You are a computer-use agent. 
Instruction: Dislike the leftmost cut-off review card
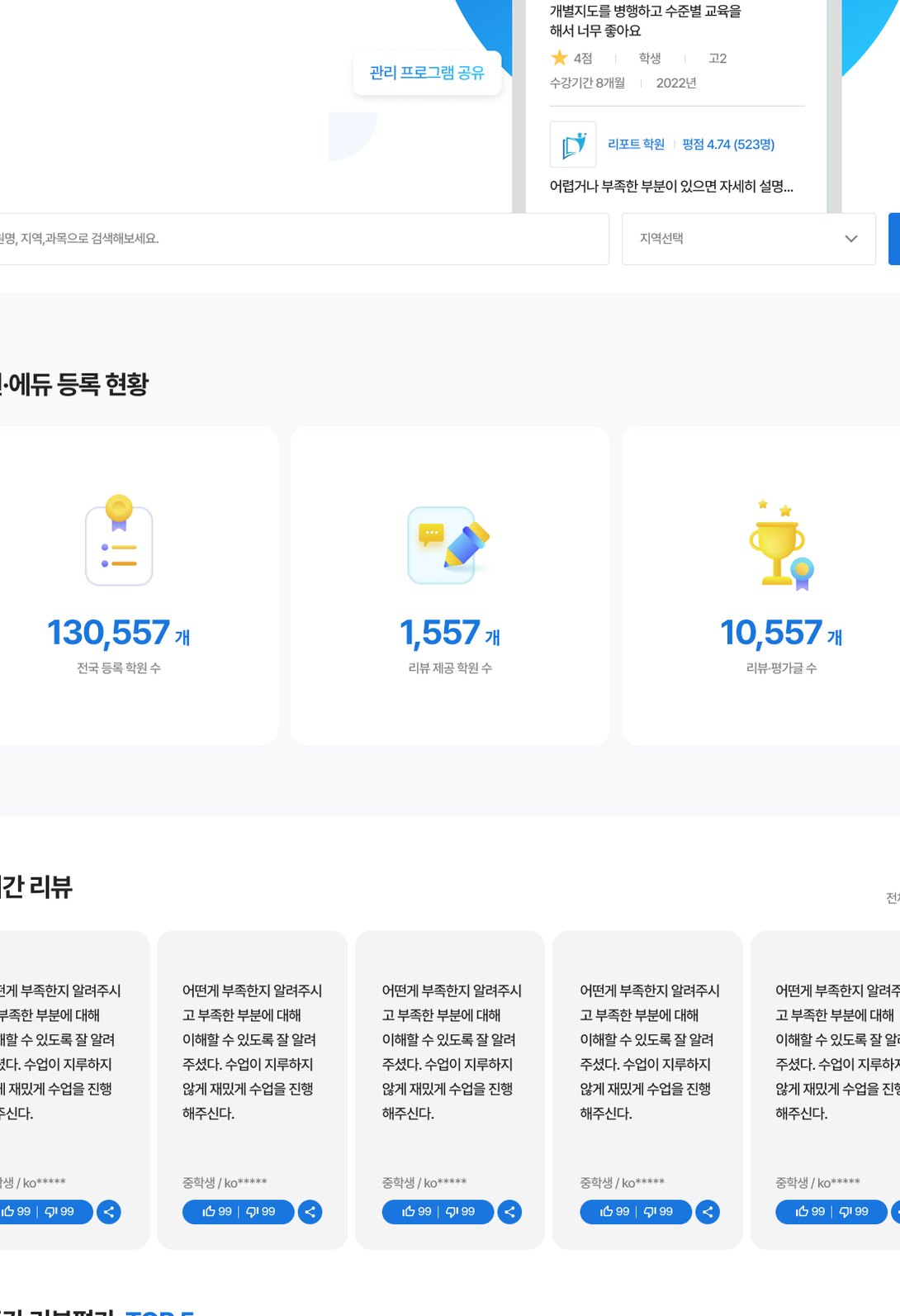pos(59,1211)
